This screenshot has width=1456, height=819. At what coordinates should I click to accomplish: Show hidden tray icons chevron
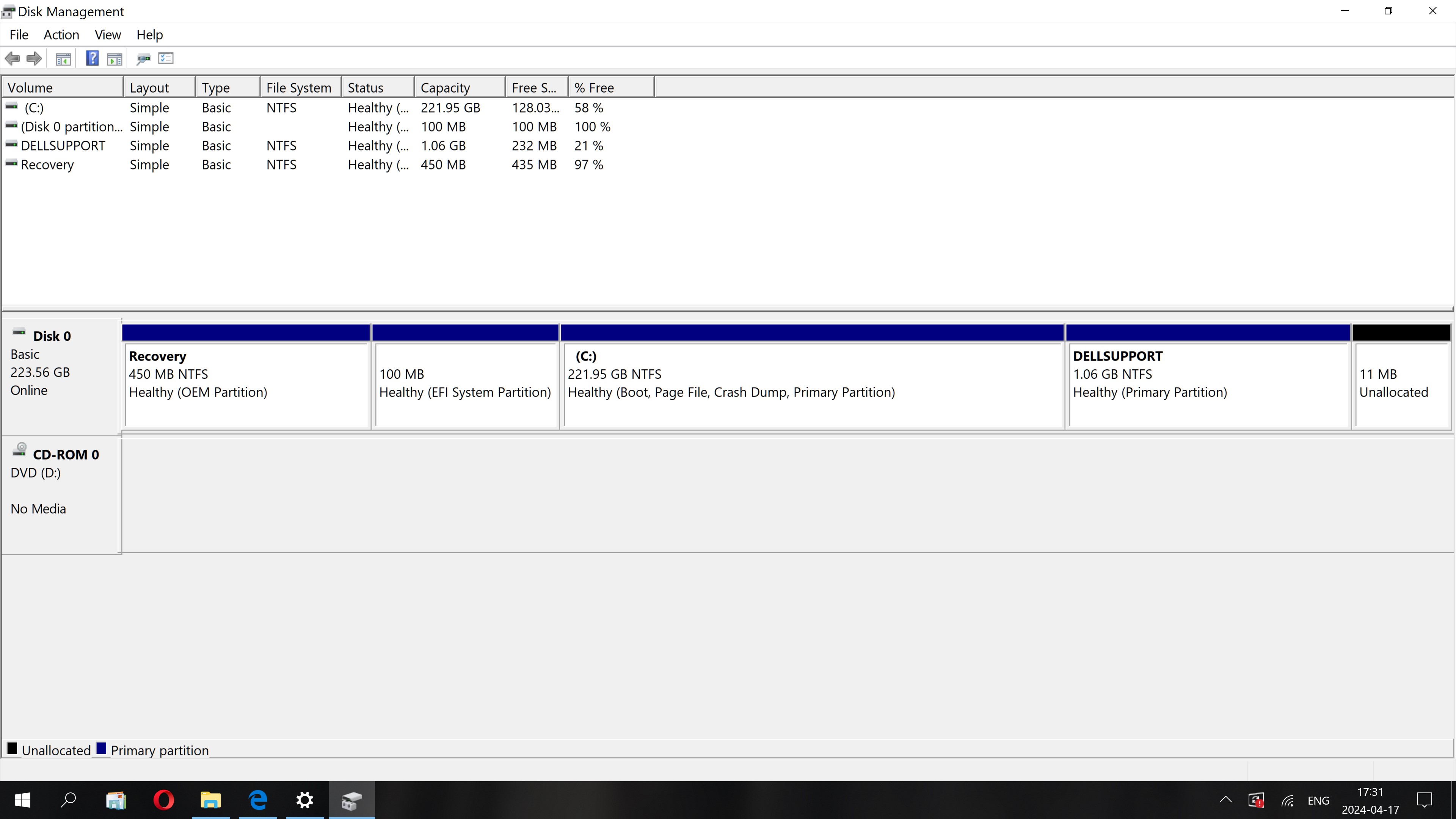pyautogui.click(x=1225, y=800)
